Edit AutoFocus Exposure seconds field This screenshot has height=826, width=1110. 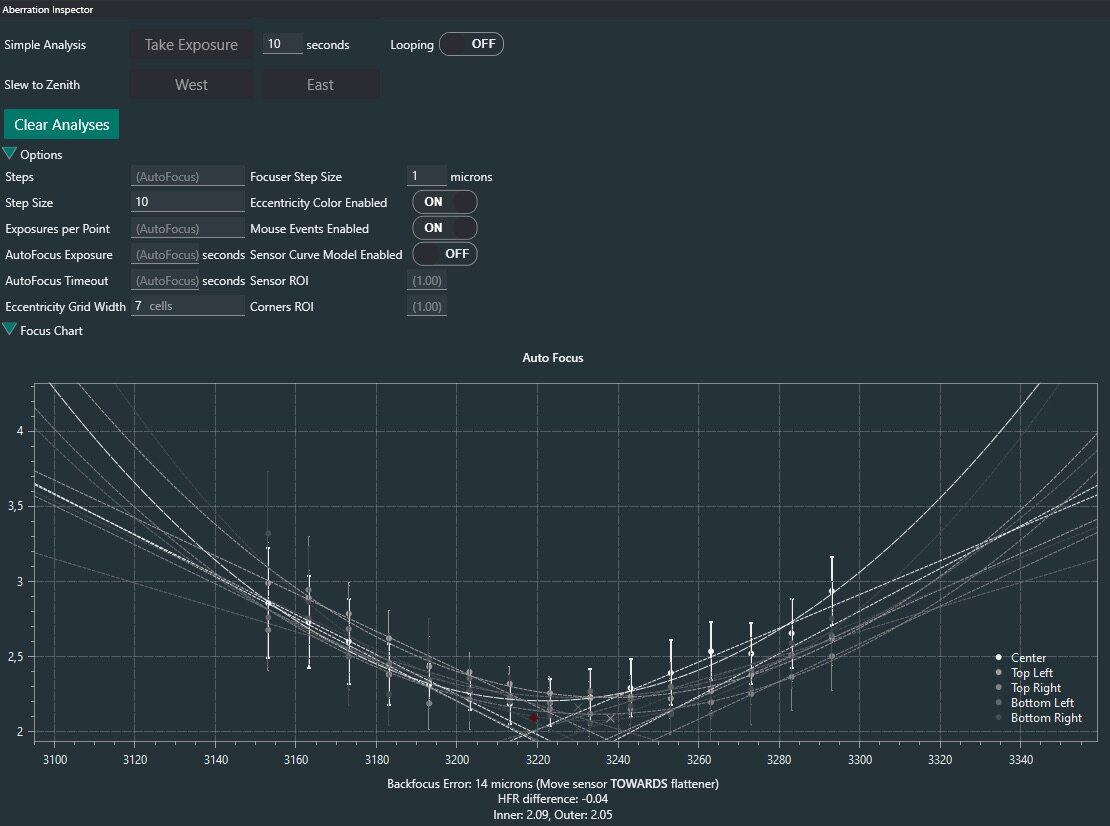tap(166, 254)
